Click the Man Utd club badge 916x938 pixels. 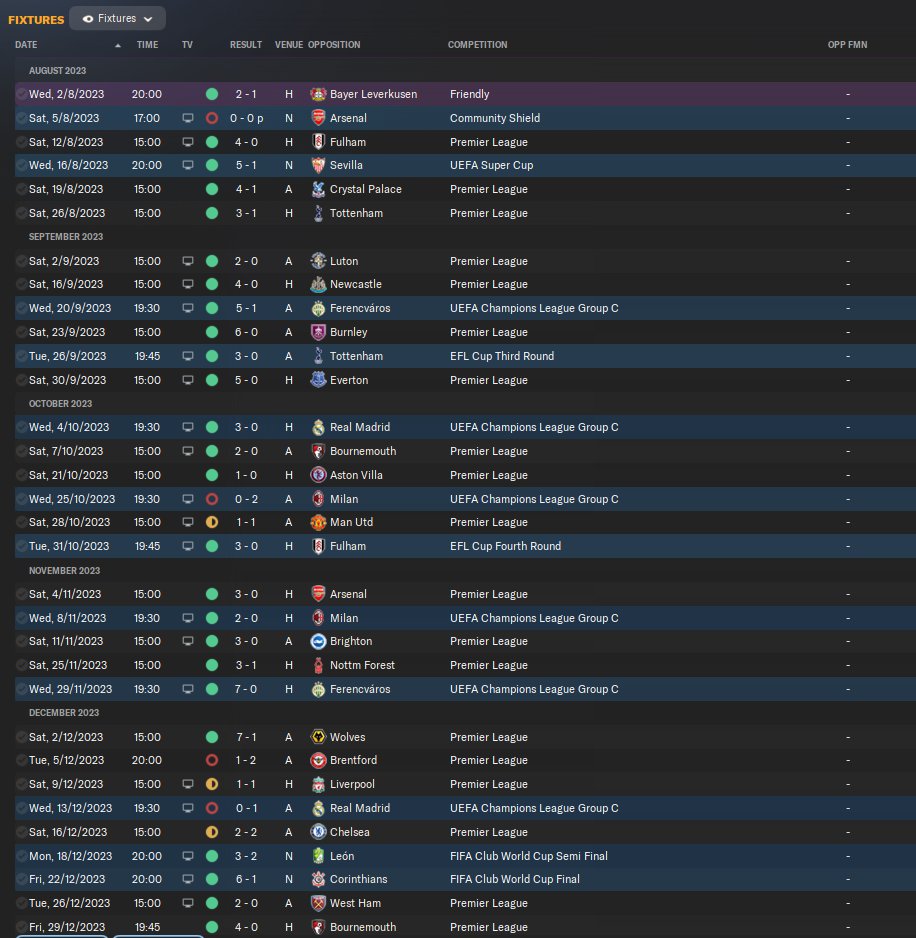tap(318, 522)
